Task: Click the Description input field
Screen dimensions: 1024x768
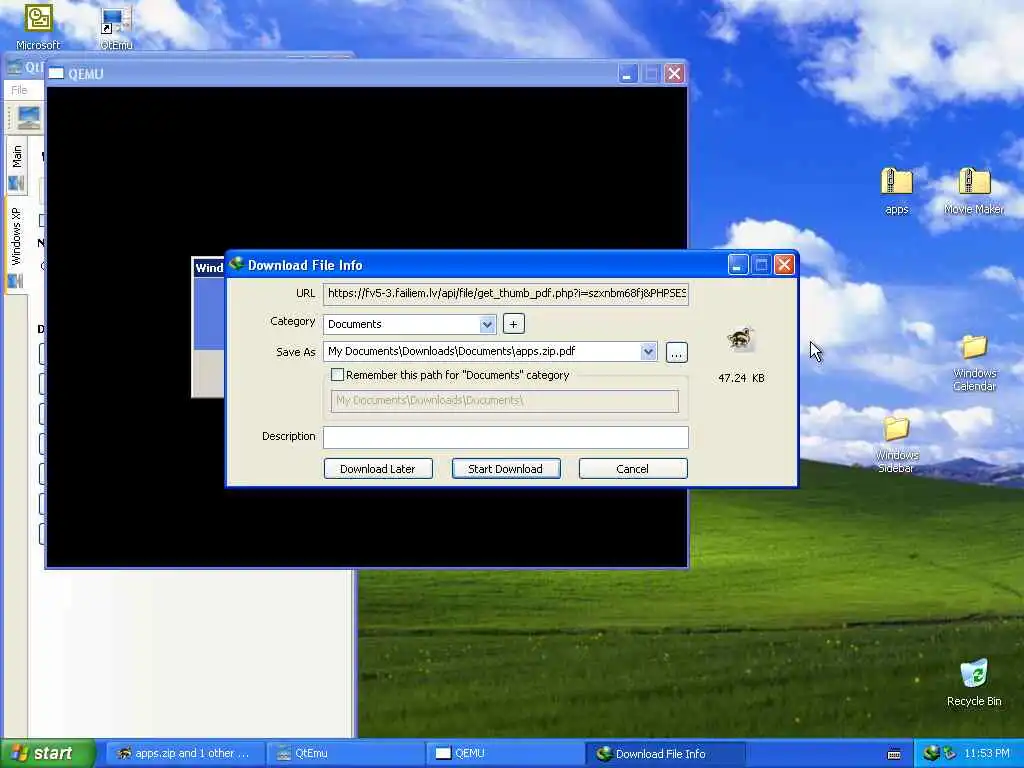Action: [505, 437]
